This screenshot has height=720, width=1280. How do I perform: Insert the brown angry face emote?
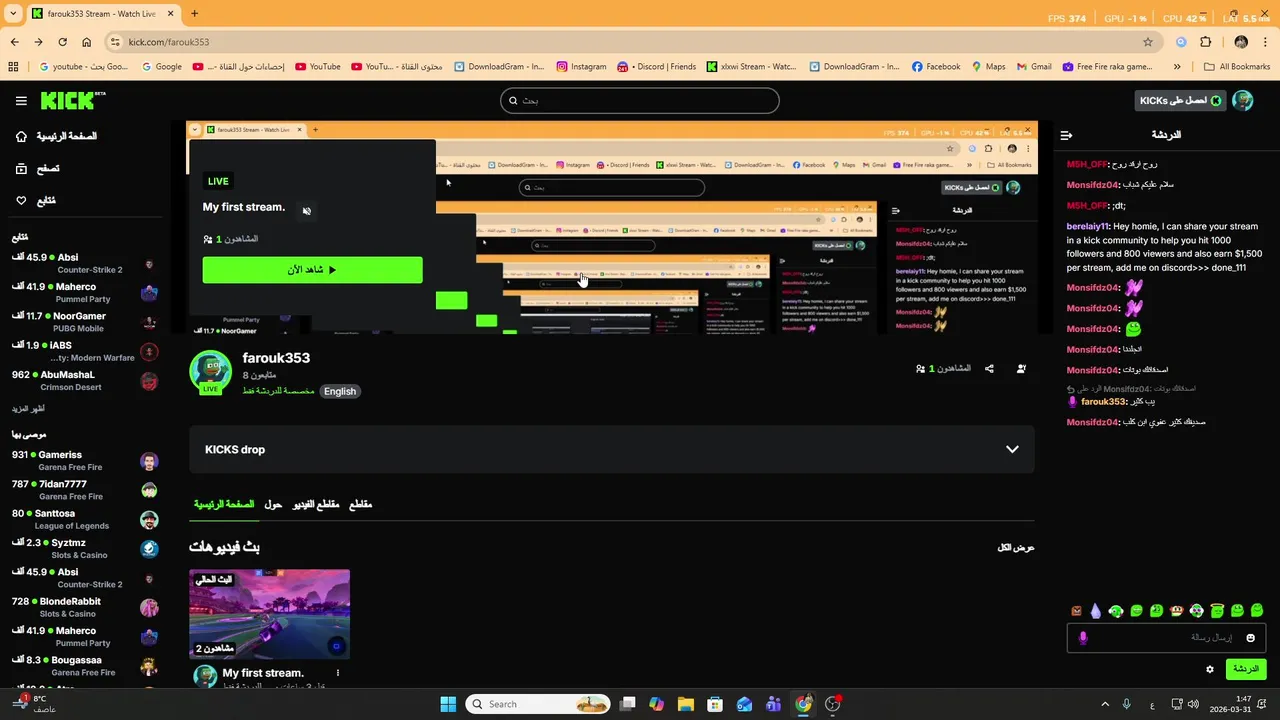(x=1076, y=611)
